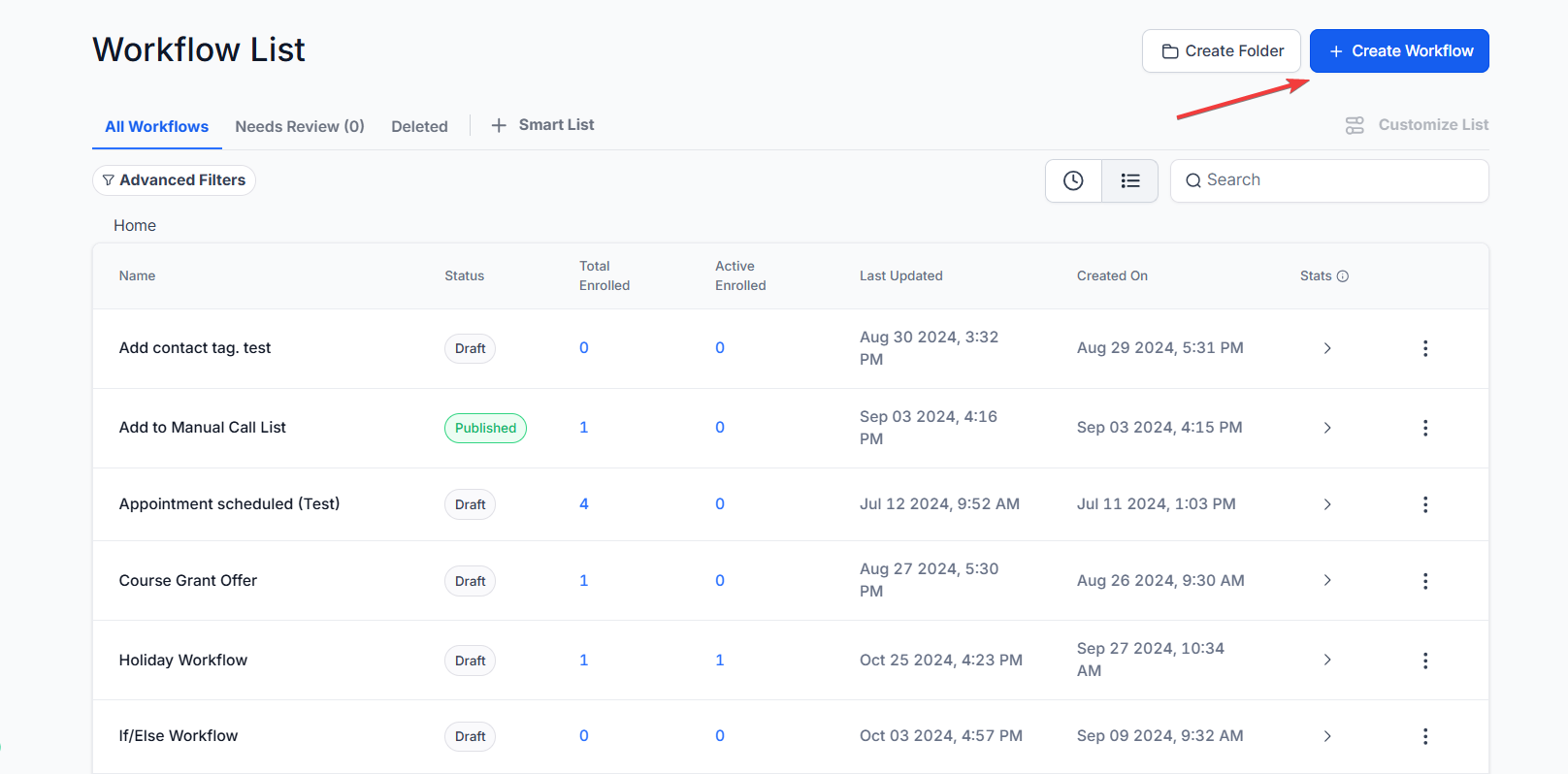
Task: Open Advanced Filters
Action: (174, 180)
